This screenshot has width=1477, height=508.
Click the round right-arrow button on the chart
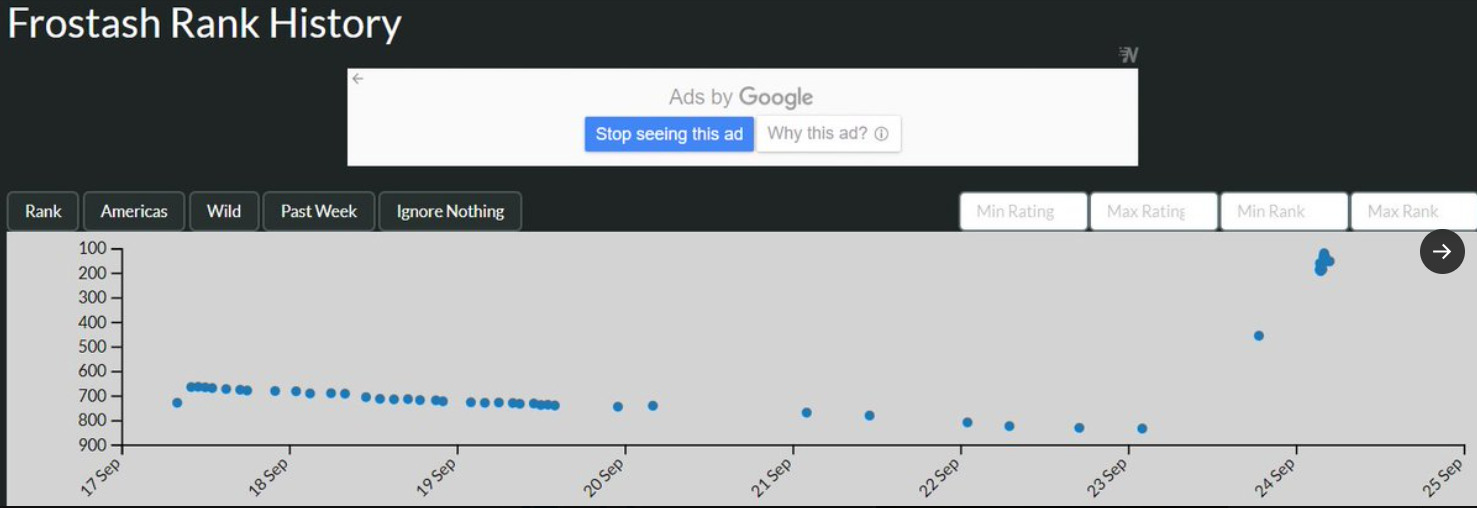[1442, 252]
